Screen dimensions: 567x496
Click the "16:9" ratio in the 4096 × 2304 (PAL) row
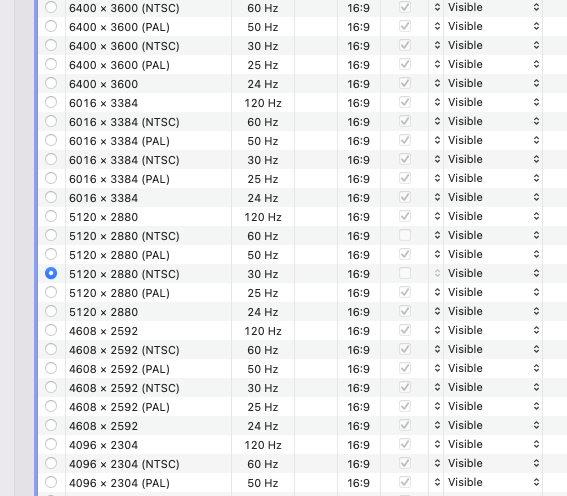(358, 483)
